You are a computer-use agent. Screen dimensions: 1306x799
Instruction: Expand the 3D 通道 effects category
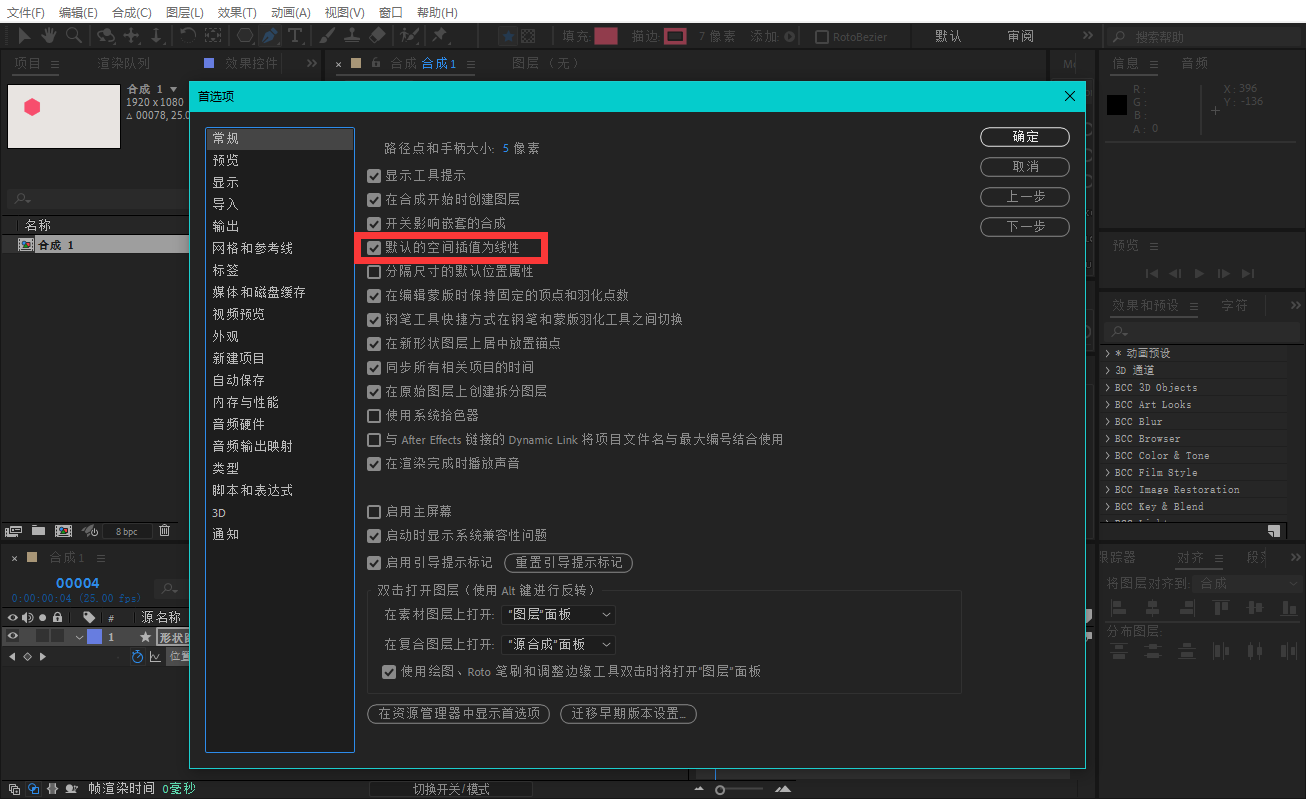(x=1108, y=370)
